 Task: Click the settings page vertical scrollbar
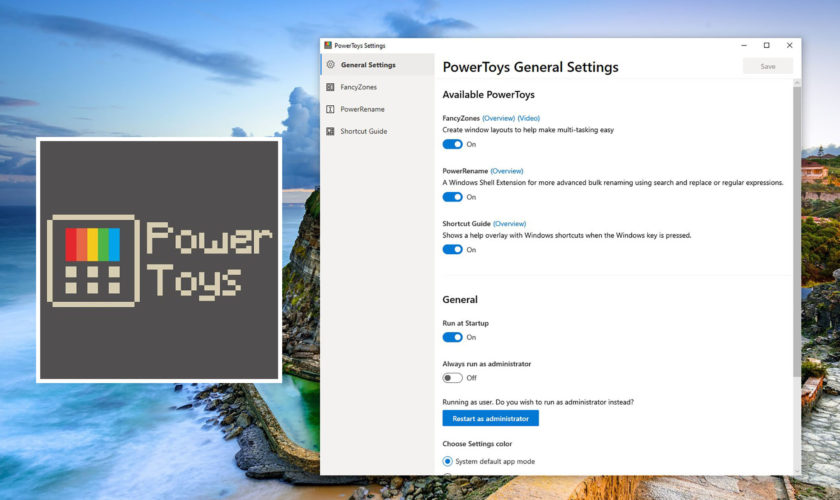pos(796,230)
